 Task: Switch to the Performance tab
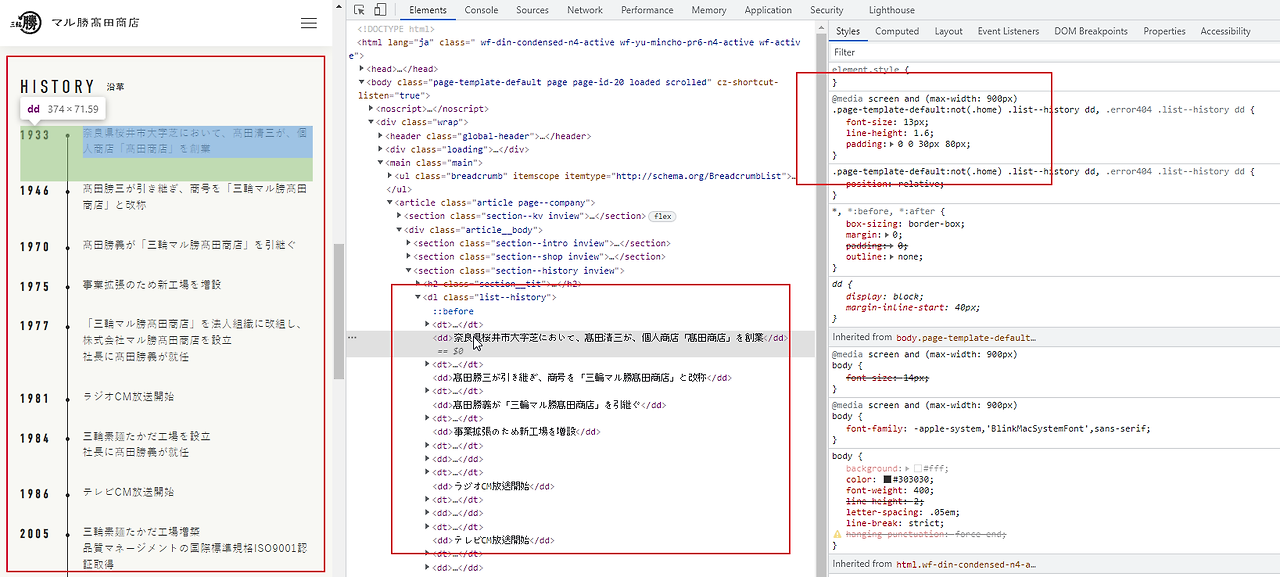647,10
